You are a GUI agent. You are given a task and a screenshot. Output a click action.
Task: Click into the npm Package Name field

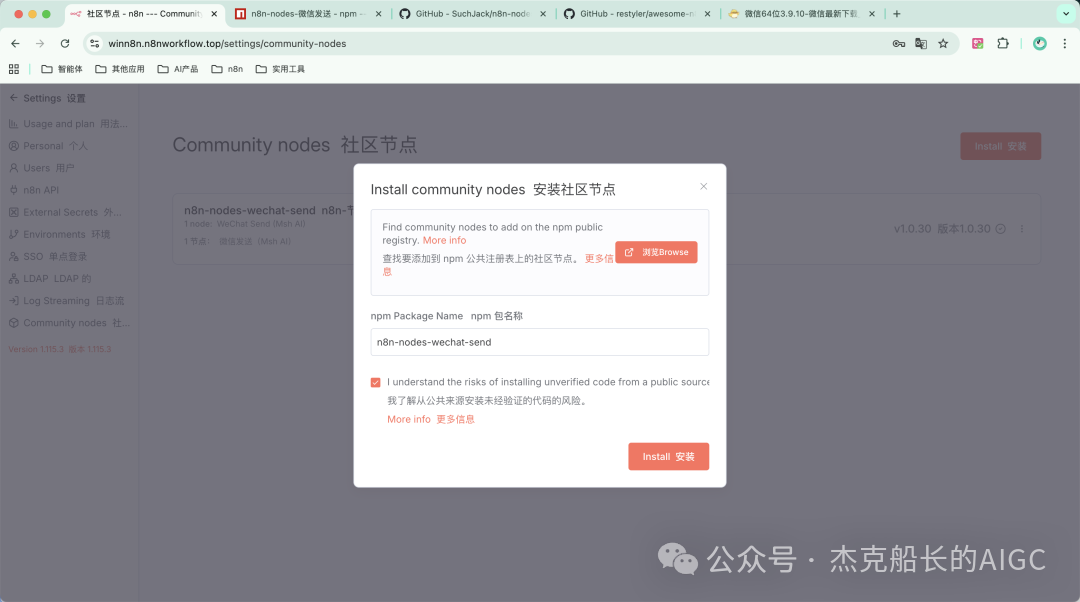(539, 342)
